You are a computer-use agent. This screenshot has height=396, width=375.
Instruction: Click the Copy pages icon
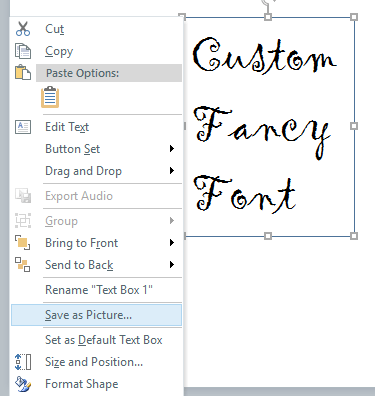(x=23, y=51)
